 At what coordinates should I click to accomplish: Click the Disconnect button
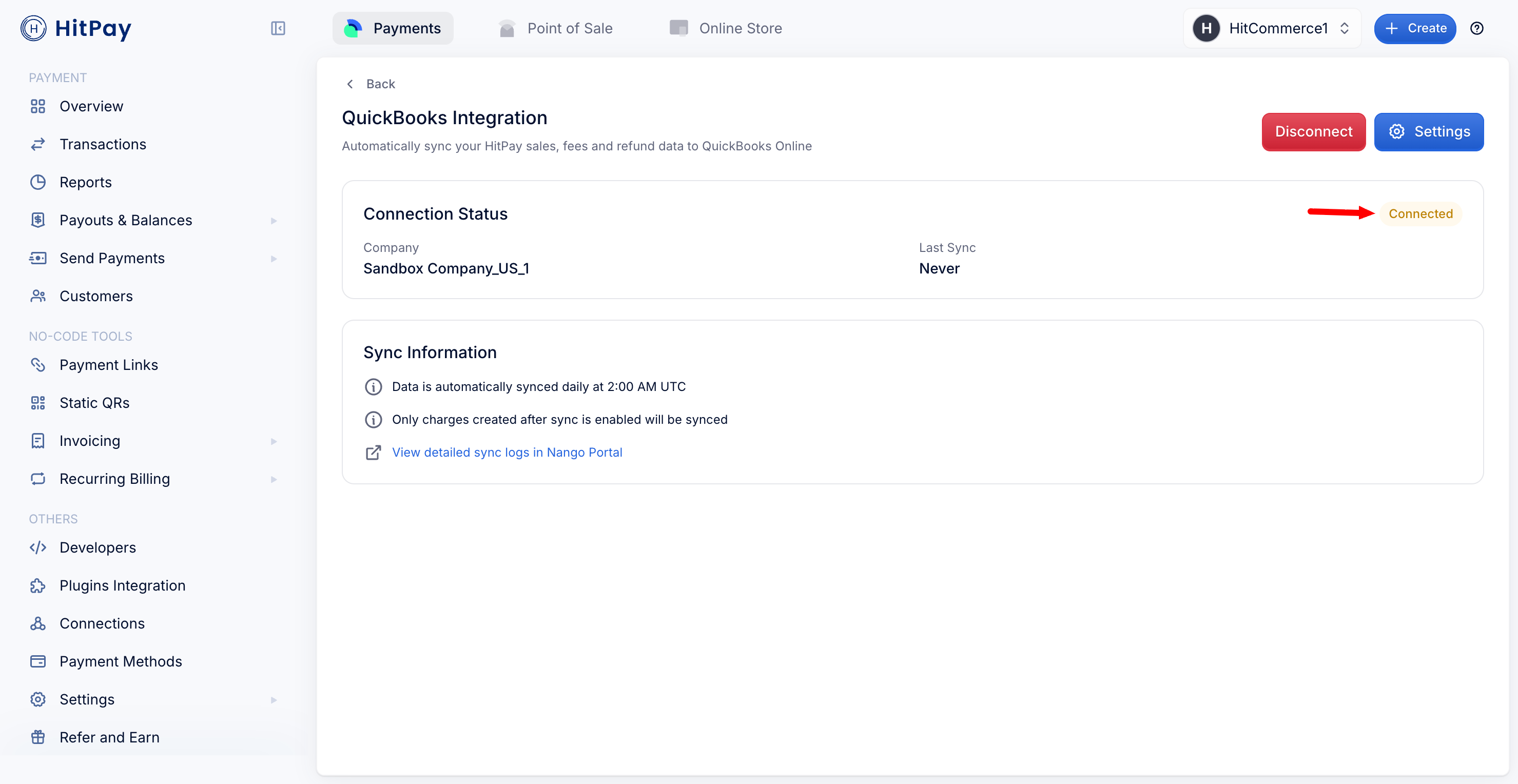coord(1314,131)
